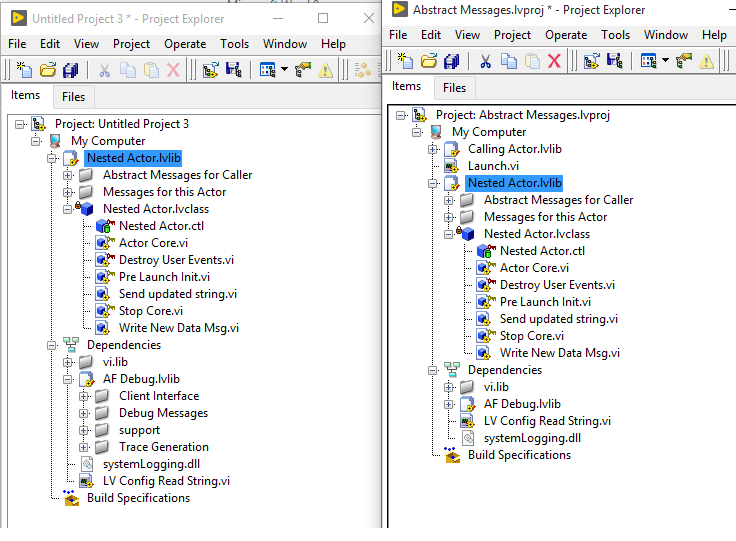Open Filter view dropdown arrow in Untitled Project 3 toolbar
The height and width of the screenshot is (541, 736).
[284, 69]
